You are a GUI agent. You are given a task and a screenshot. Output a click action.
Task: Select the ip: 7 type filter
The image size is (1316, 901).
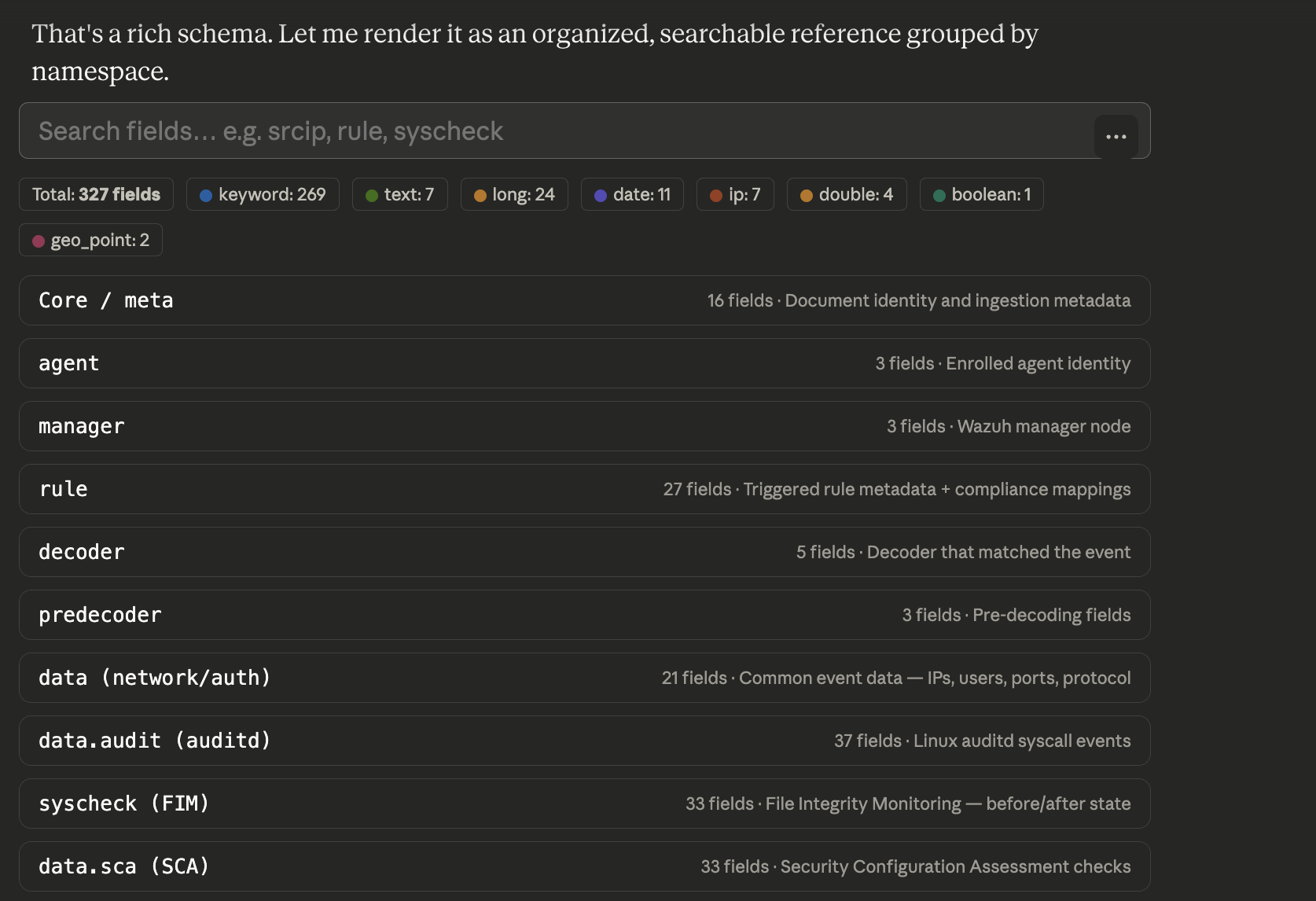734,194
